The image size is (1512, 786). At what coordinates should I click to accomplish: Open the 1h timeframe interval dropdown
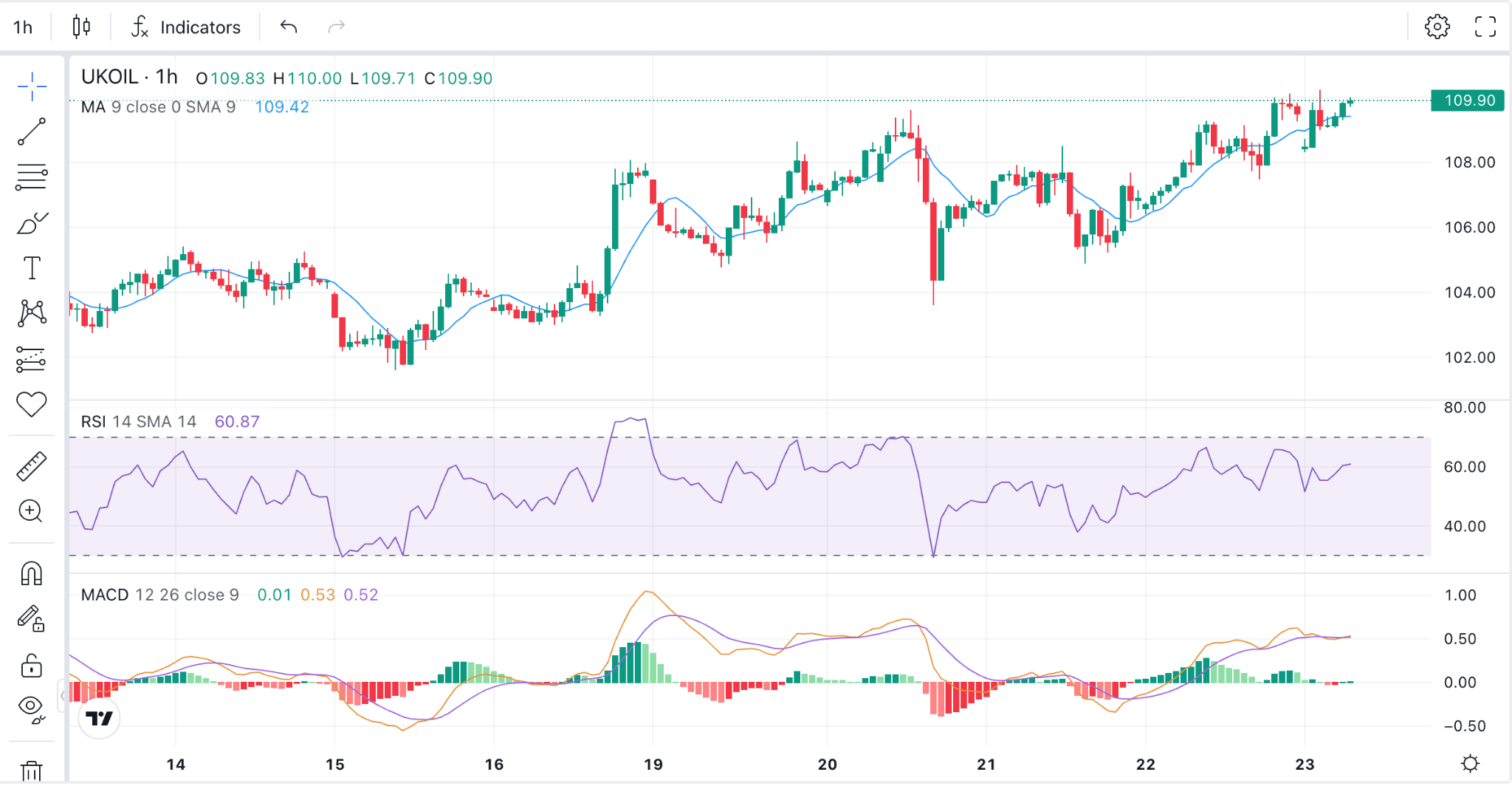pos(23,27)
